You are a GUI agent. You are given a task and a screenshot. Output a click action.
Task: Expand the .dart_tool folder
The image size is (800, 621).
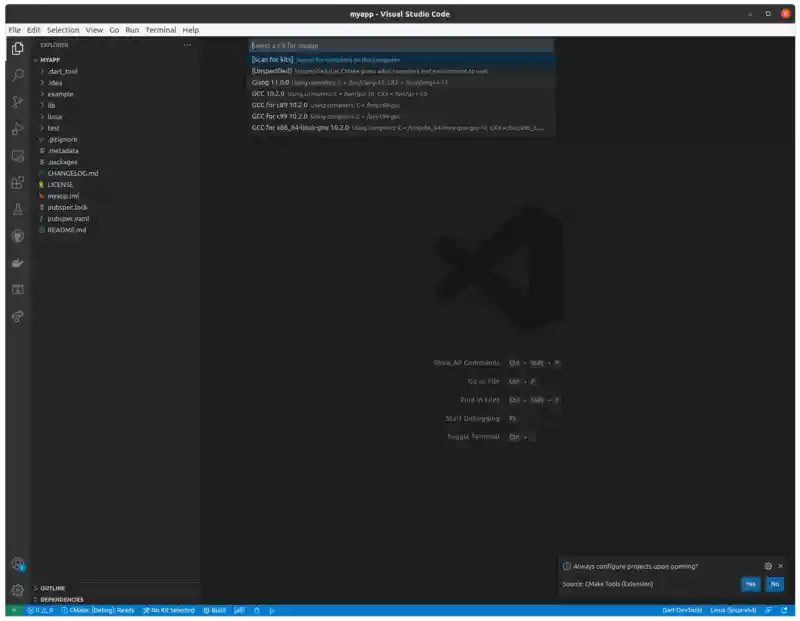60,71
